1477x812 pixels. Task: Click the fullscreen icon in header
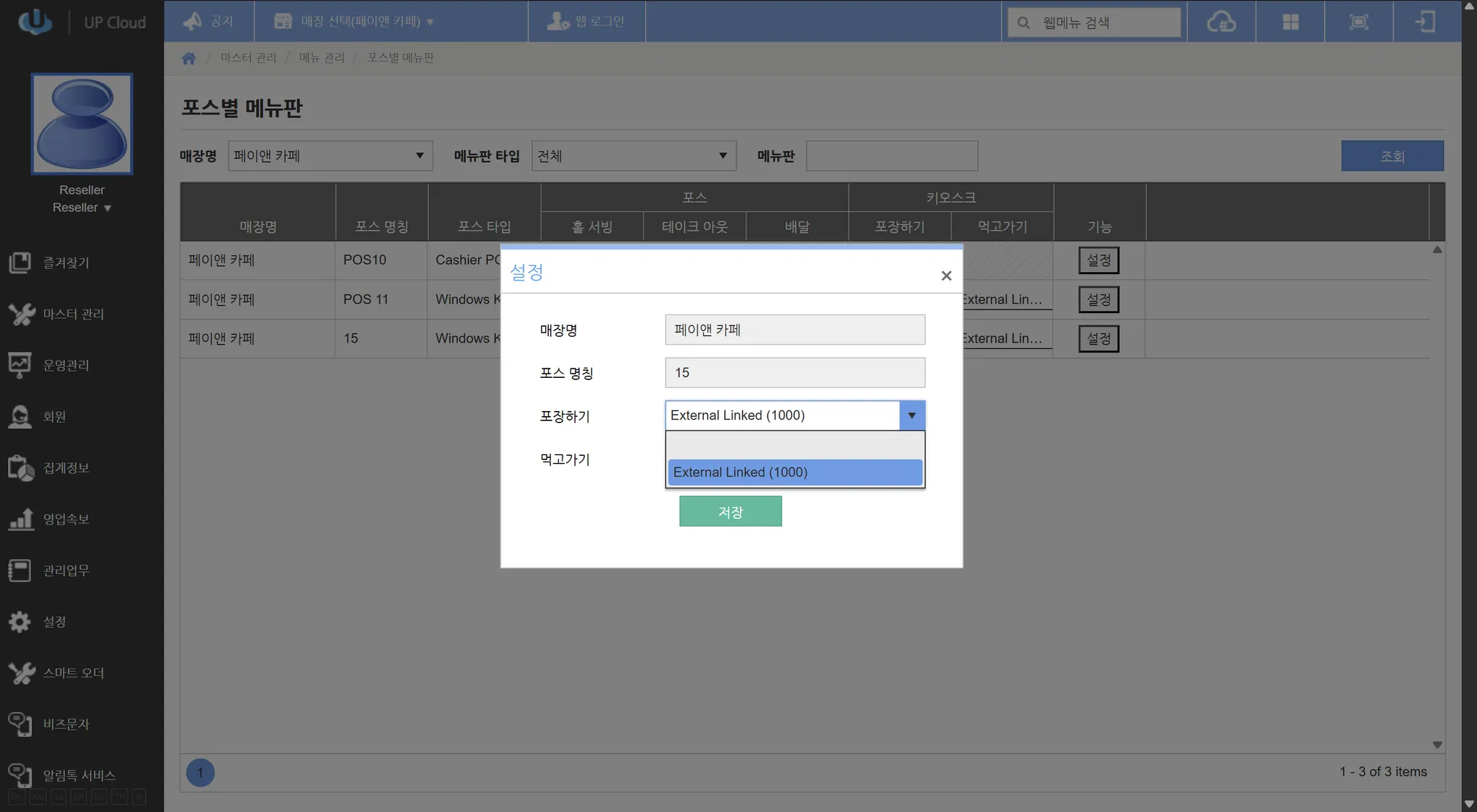1359,22
